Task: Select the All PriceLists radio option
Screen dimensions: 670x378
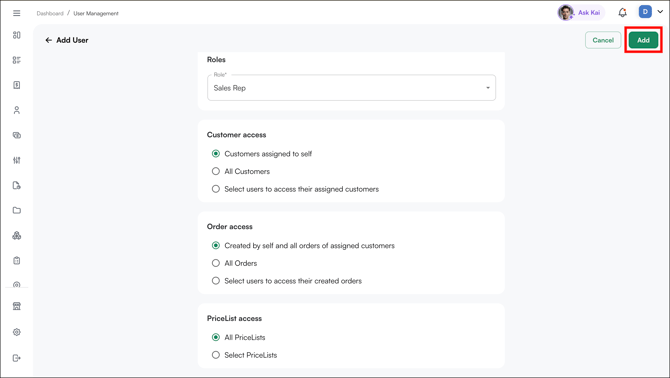Action: pyautogui.click(x=216, y=337)
